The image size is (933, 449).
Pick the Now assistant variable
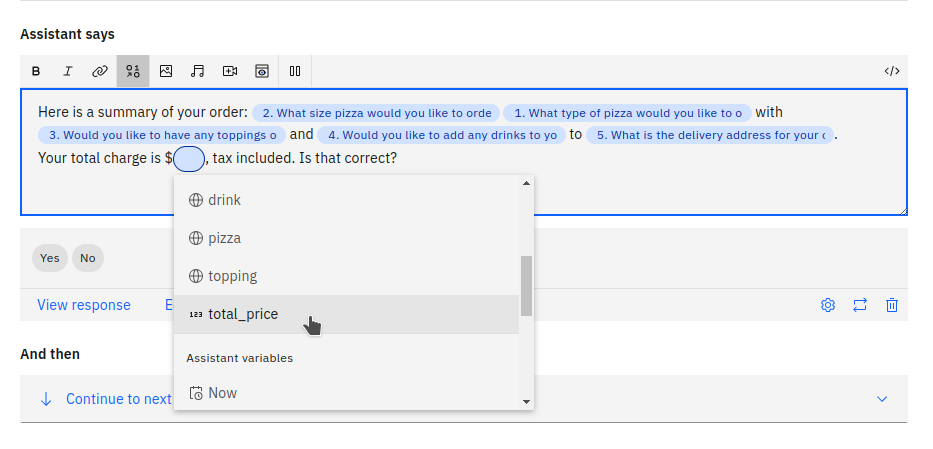coord(222,393)
